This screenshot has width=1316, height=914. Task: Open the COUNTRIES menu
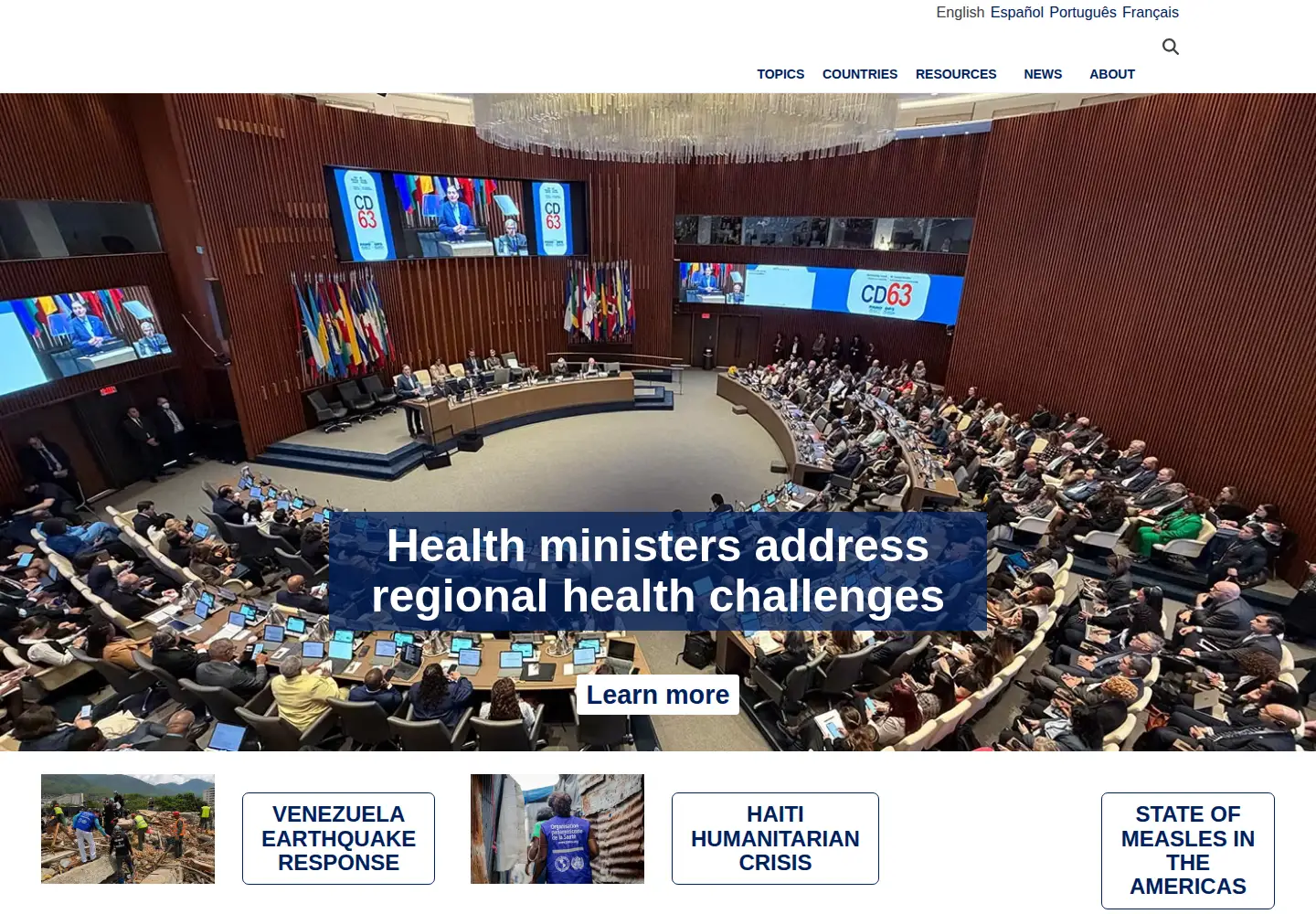pos(860,74)
